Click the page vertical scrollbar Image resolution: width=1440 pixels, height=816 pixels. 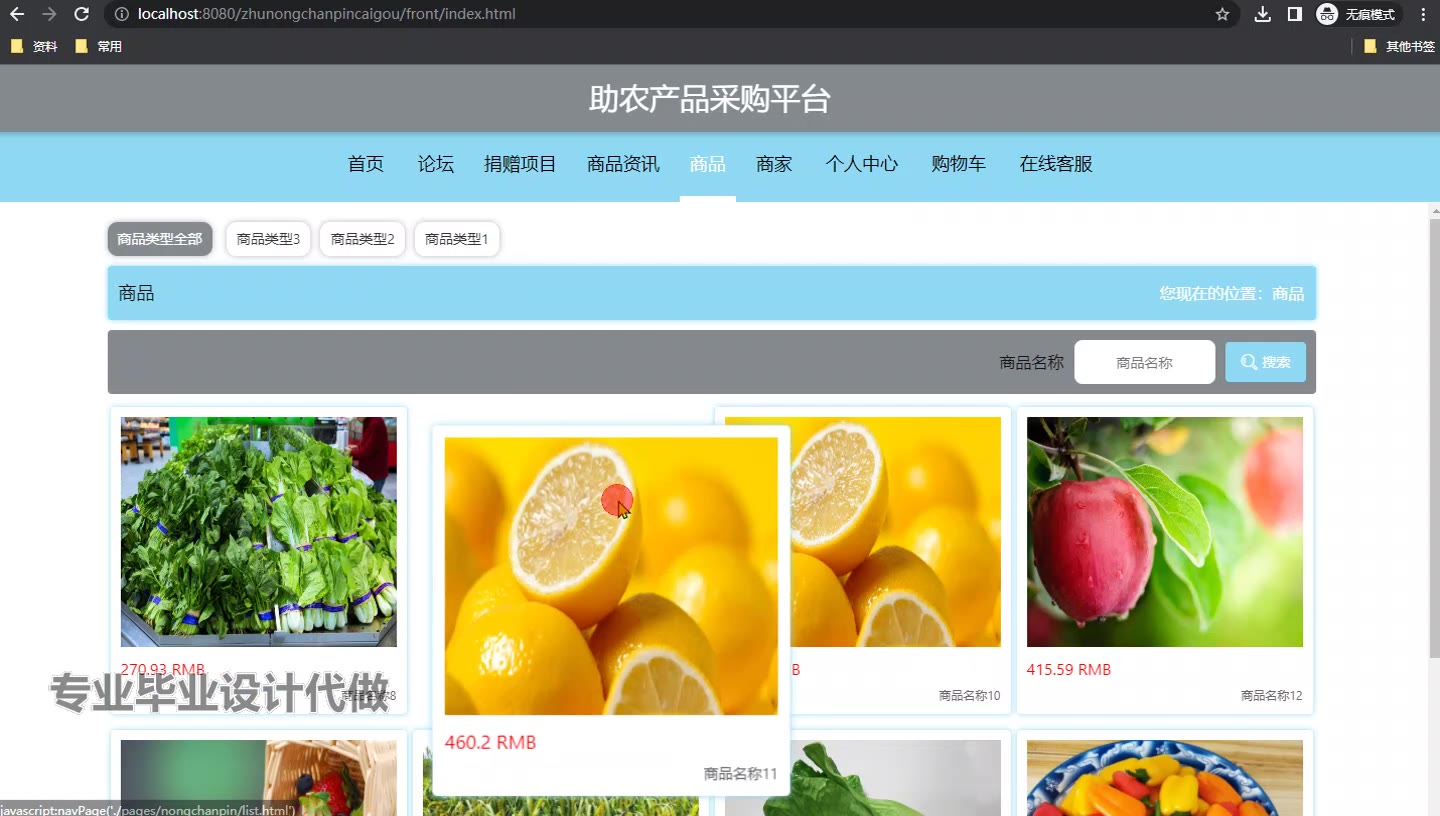pos(1434,440)
